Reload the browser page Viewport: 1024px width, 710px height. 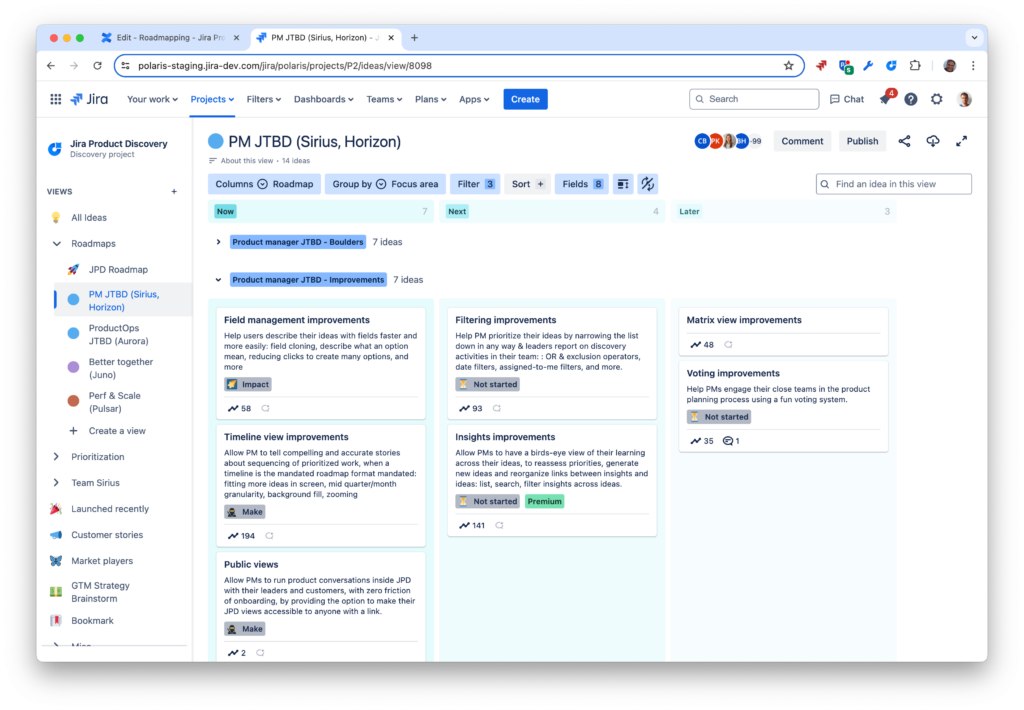[97, 65]
